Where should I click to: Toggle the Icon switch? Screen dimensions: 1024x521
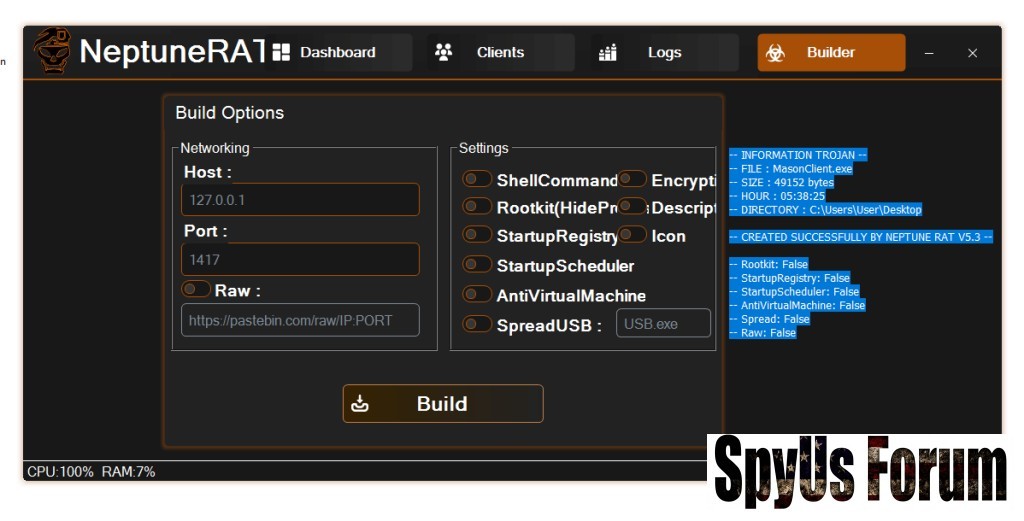[632, 235]
